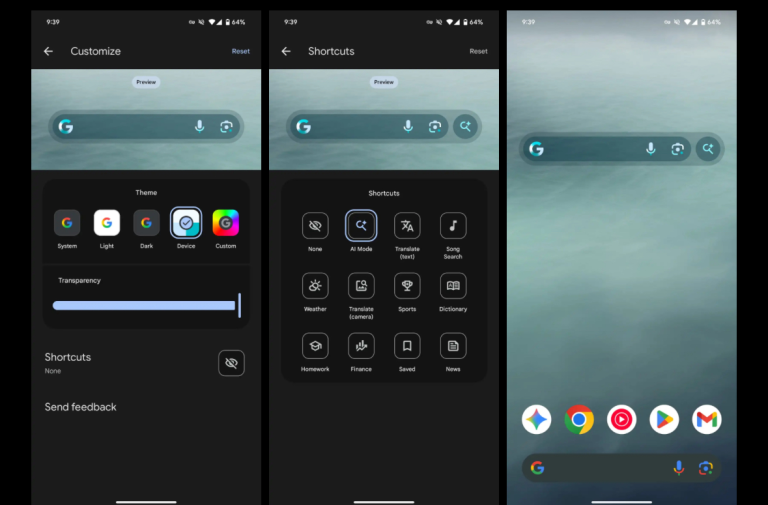Select the Dark theme option
Screen dimensions: 768x505
pyautogui.click(x=146, y=223)
